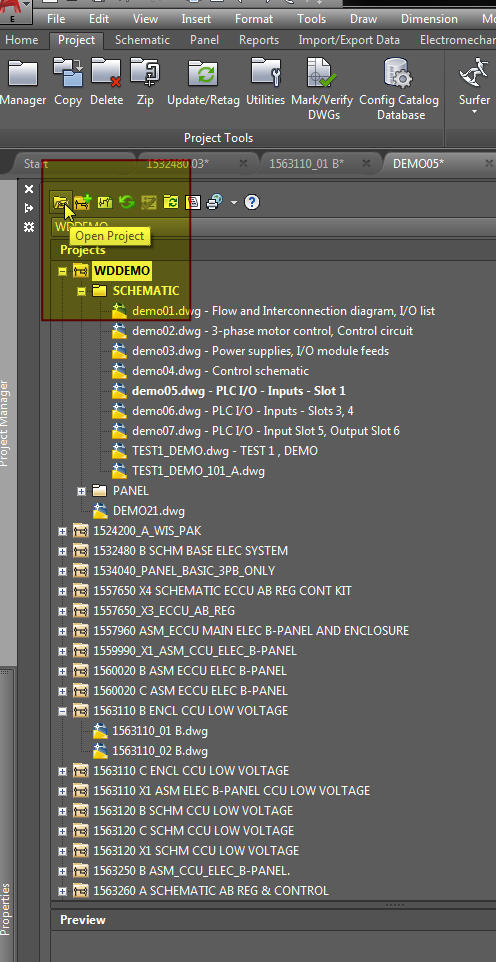
Task: Toggle auto-hide on the Project Manager palette
Action: point(28,208)
